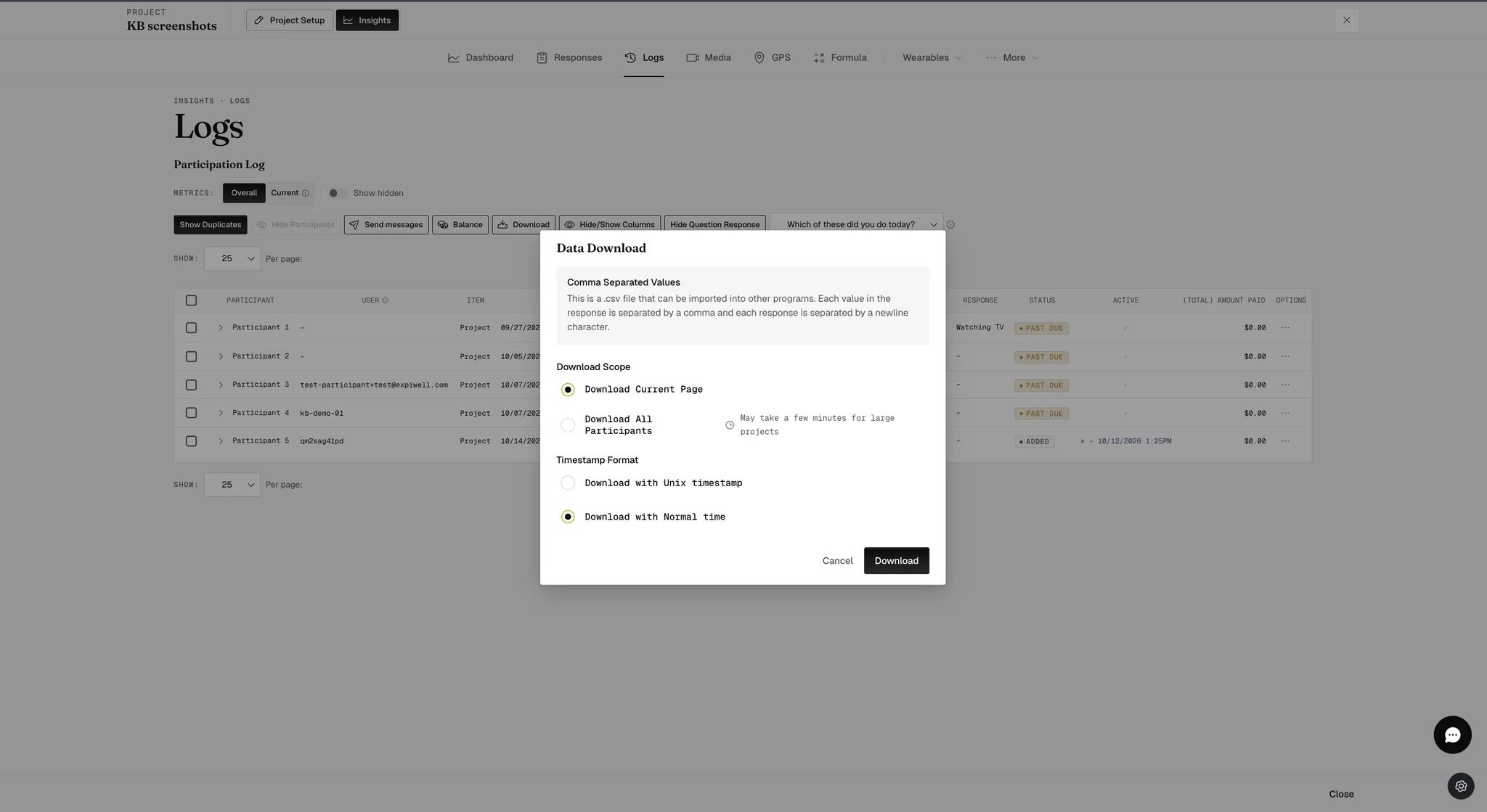Open Project Setup
Screen dimensions: 1487x812
pos(290,20)
